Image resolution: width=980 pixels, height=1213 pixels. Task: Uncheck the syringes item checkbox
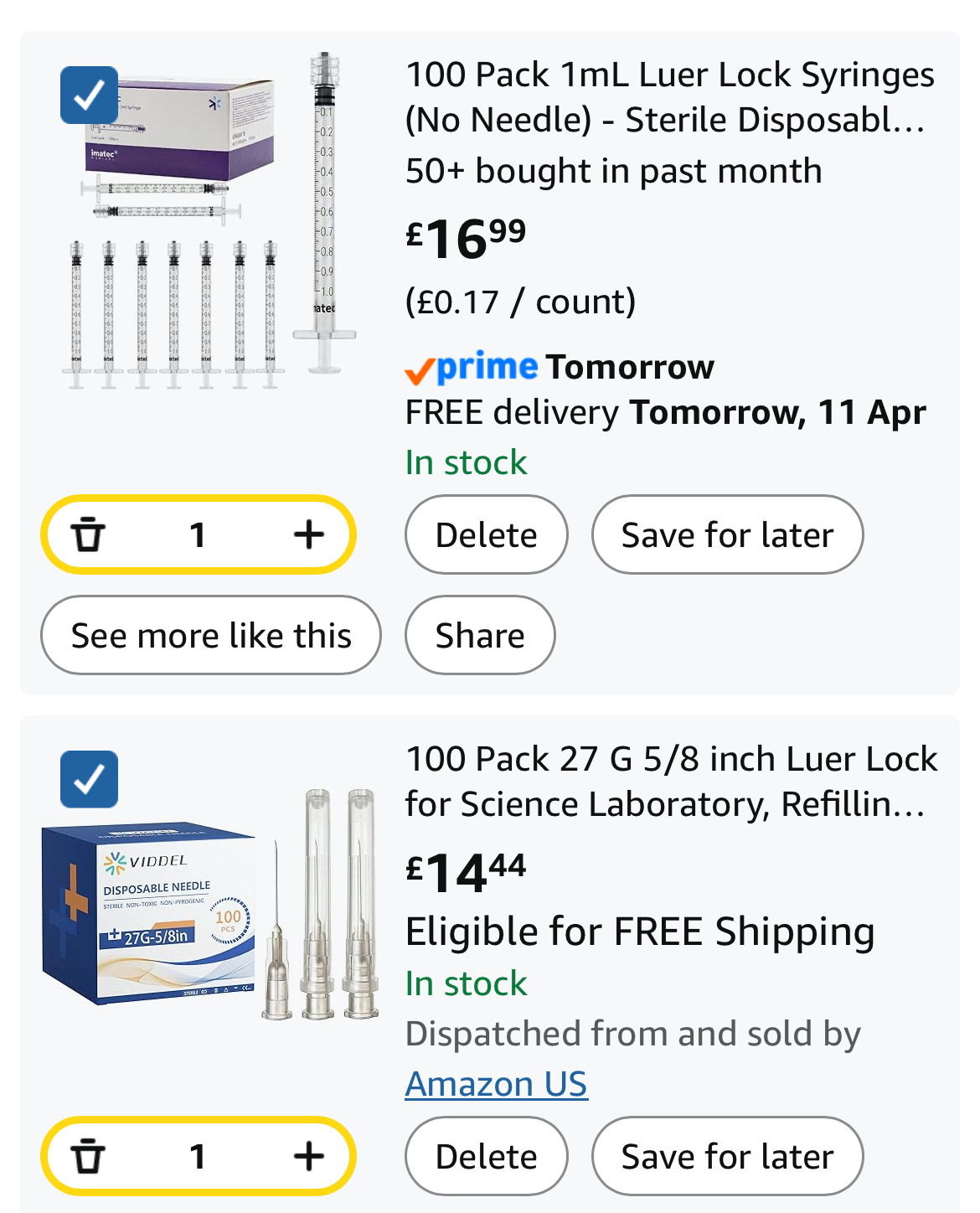coord(90,95)
